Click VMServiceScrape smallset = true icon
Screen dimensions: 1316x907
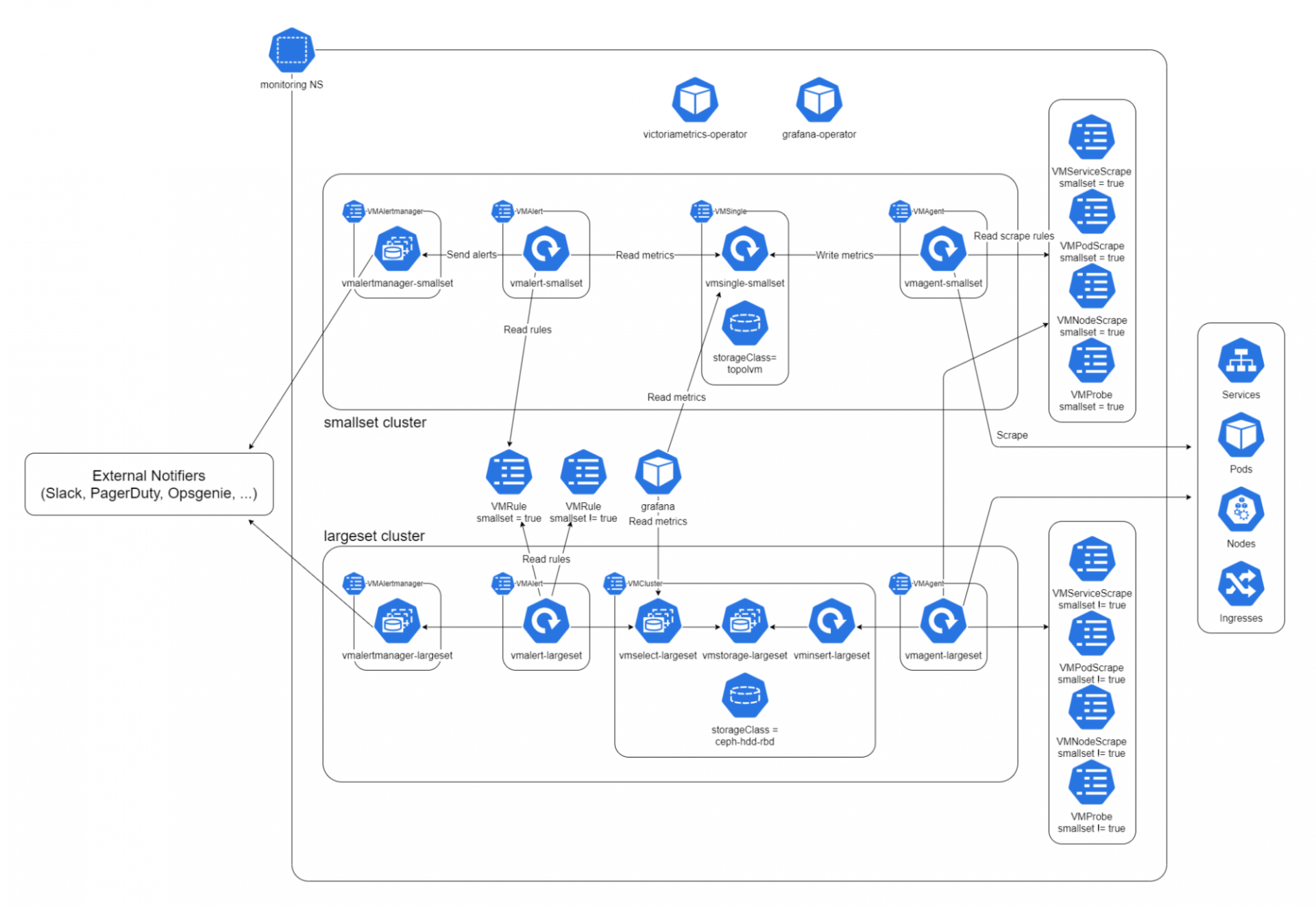(x=1091, y=137)
